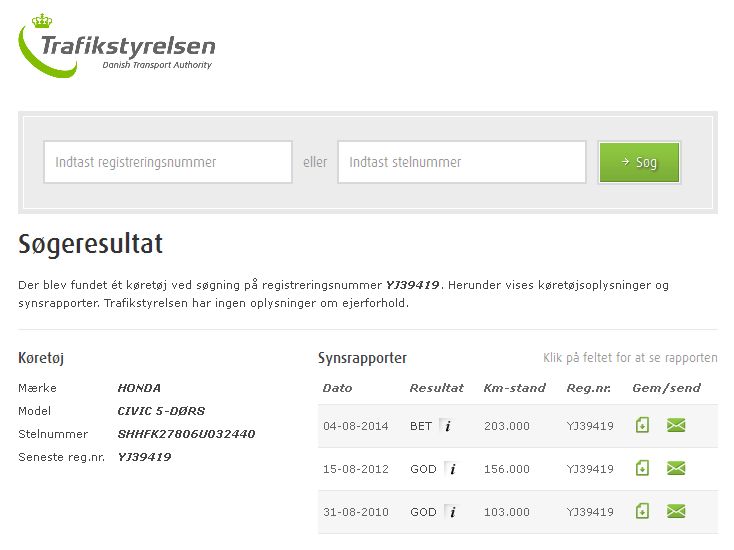The image size is (734, 550).
Task: Select the 156.000 km-stand value
Action: click(507, 469)
